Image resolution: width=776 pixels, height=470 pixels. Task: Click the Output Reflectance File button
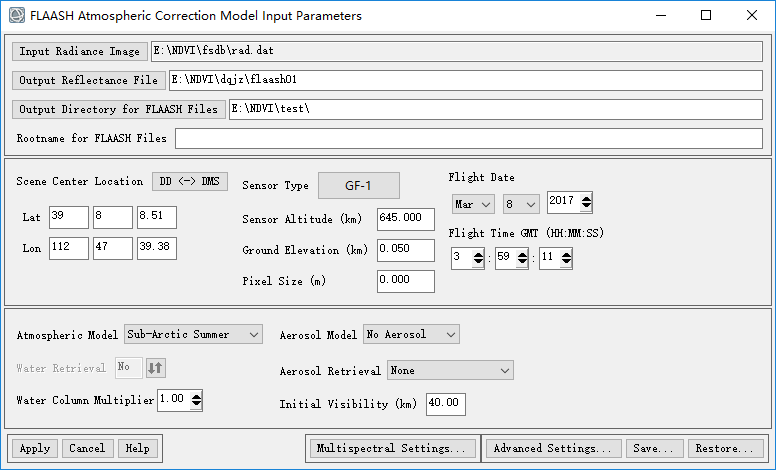click(89, 80)
